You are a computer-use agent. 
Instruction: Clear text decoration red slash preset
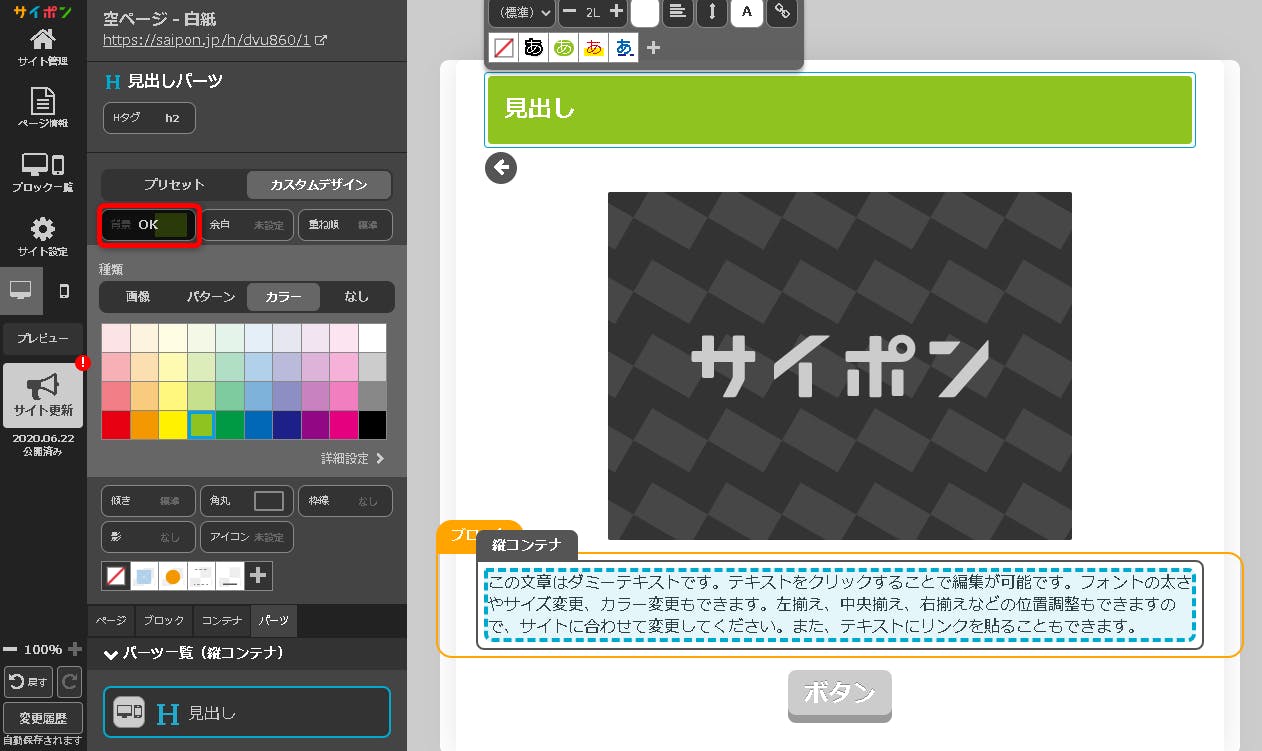coord(504,47)
